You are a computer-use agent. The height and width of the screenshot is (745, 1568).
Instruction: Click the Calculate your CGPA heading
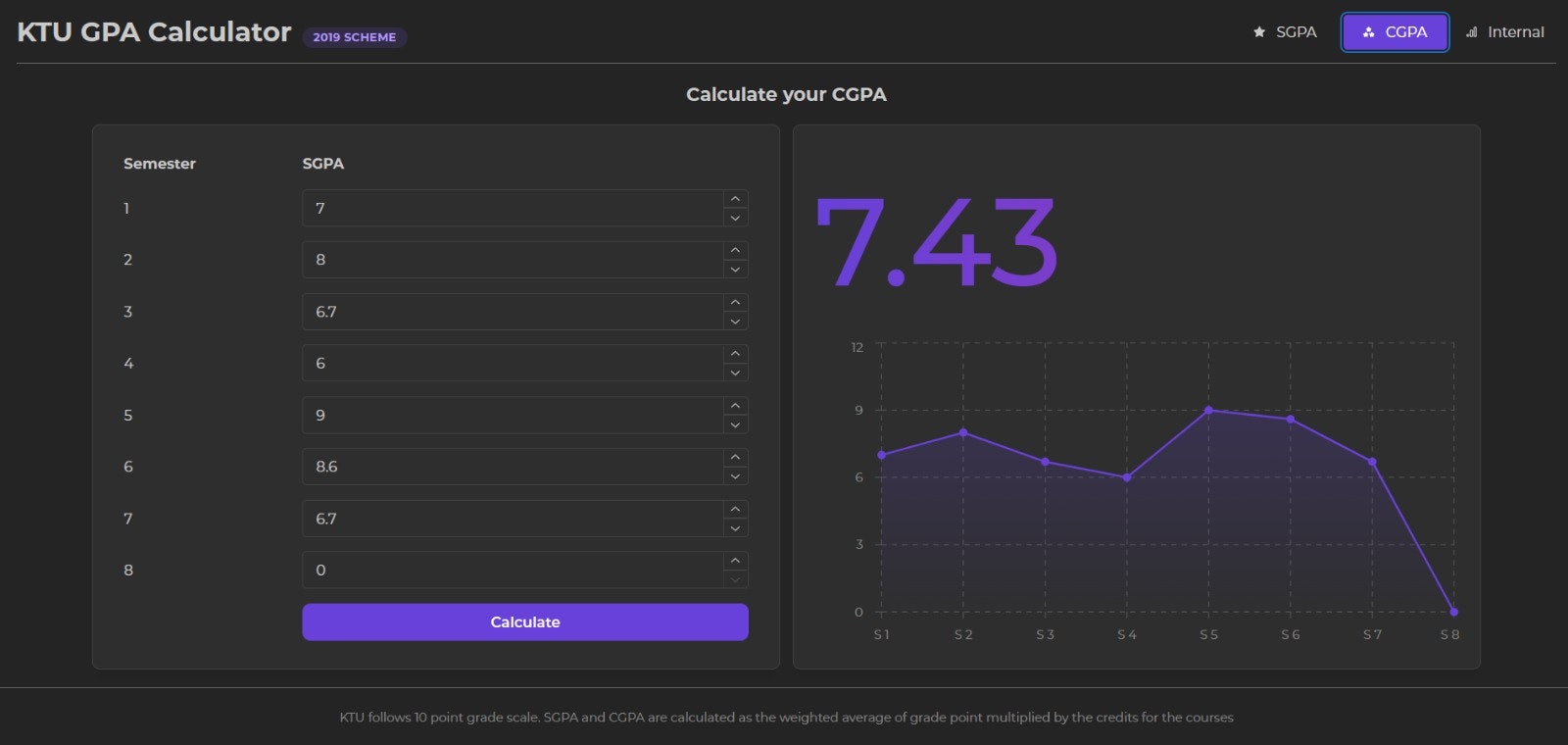[786, 95]
